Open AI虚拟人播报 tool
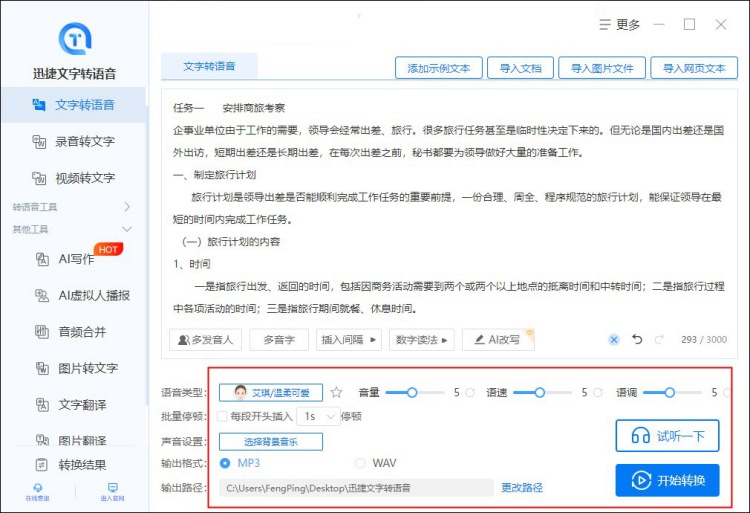Viewport: 750px width, 513px height. 82,295
